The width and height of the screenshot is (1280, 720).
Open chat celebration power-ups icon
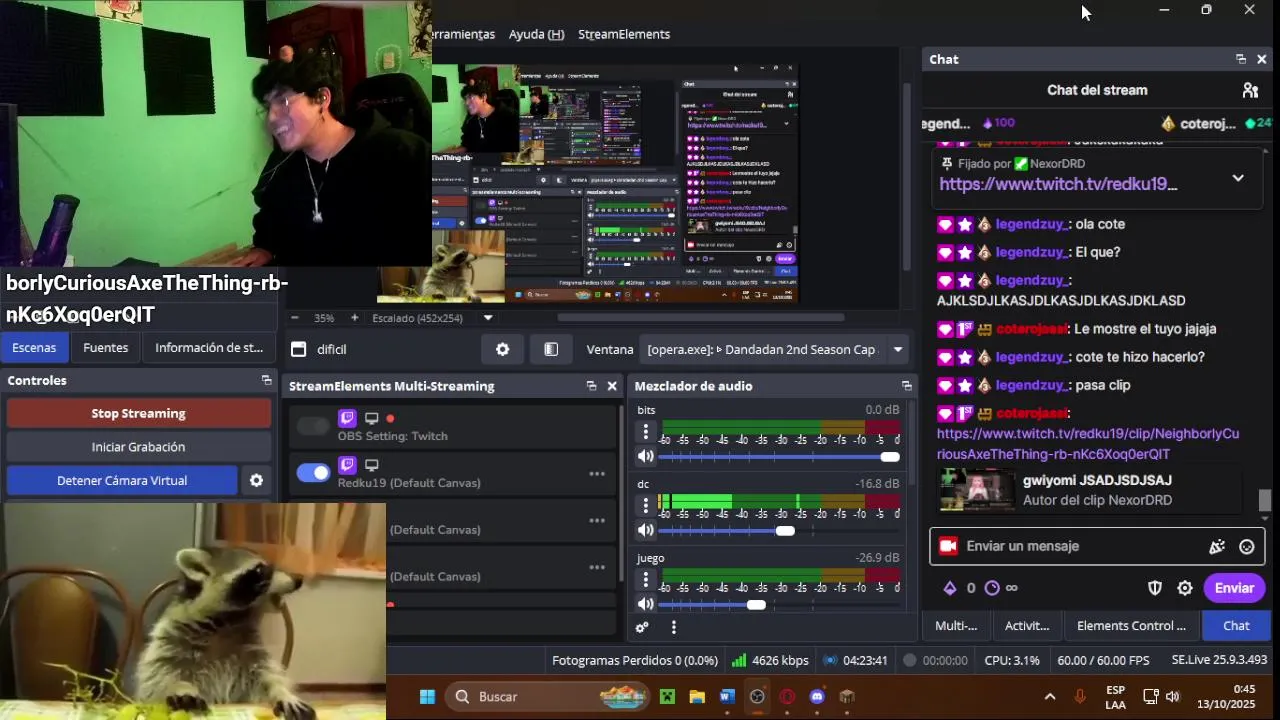(1217, 547)
